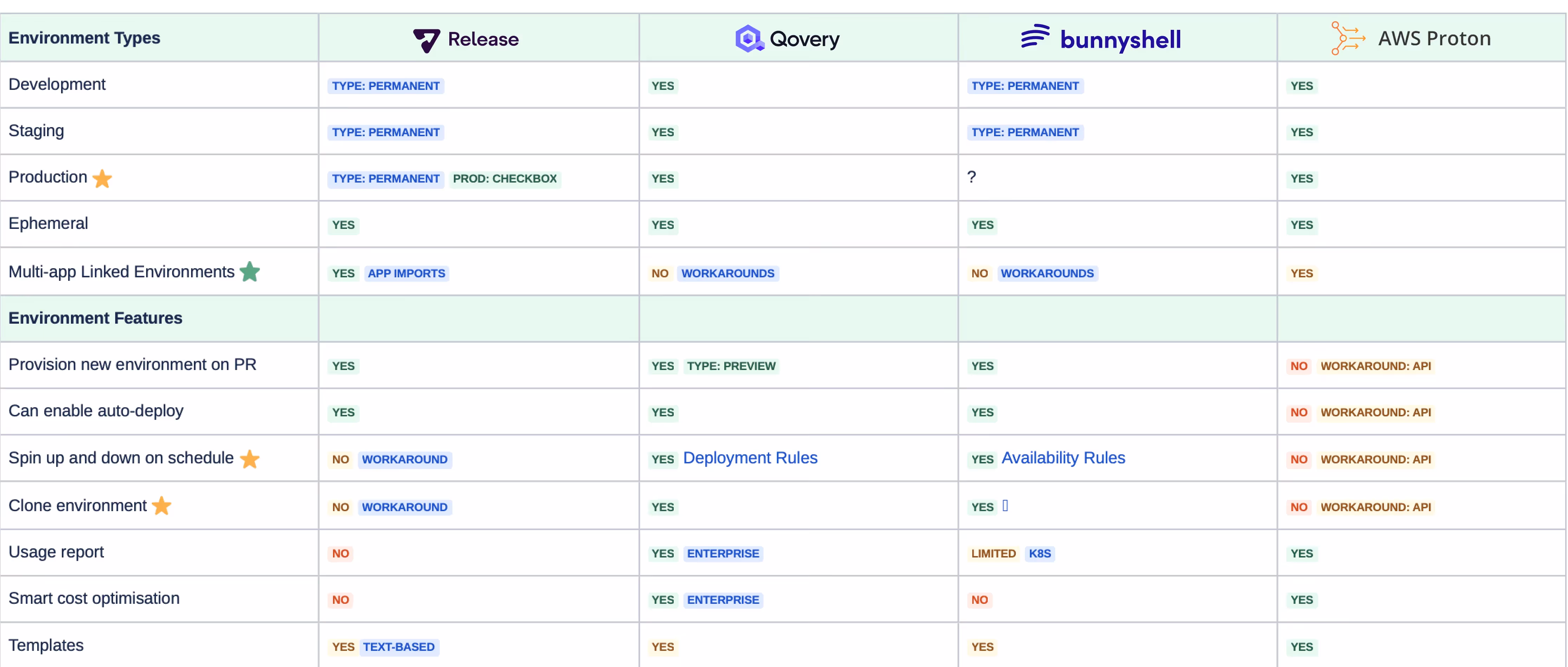Click ENTERPRISE tag in Usage report row
The height and width of the screenshot is (667, 1568).
(723, 554)
